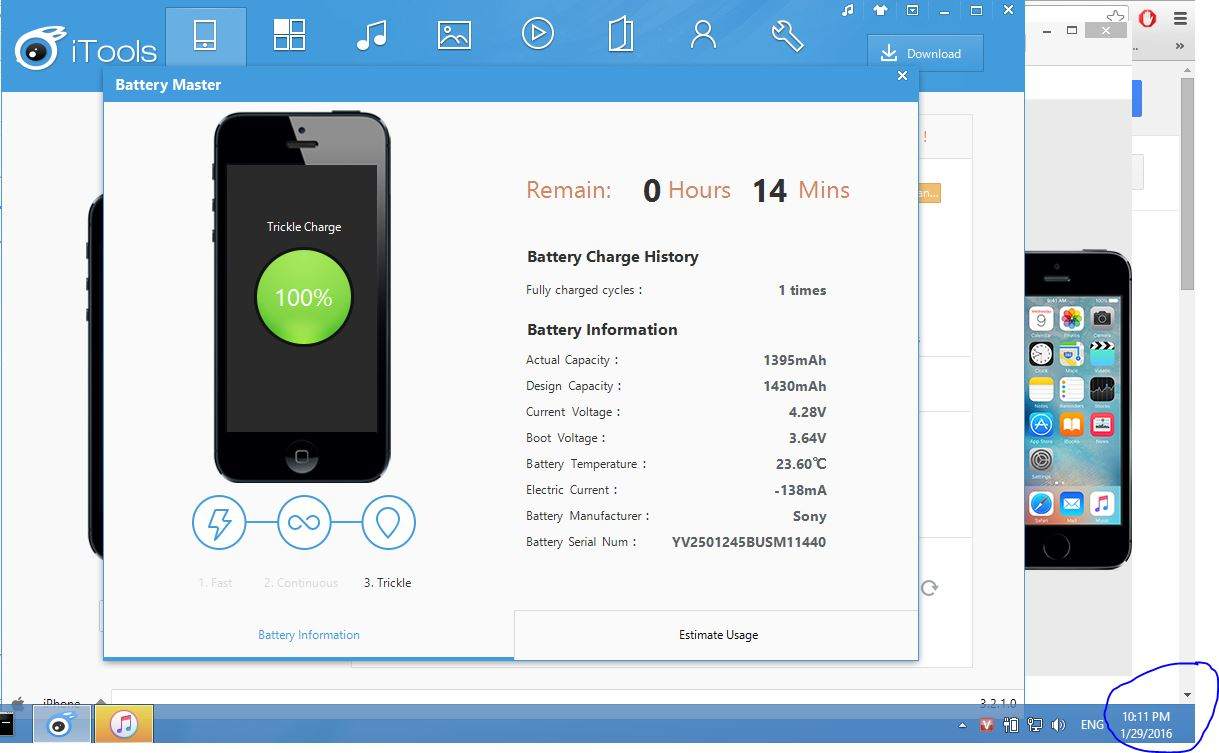The width and height of the screenshot is (1219, 753).
Task: Open the browser hamburger menu
Action: (x=1181, y=18)
